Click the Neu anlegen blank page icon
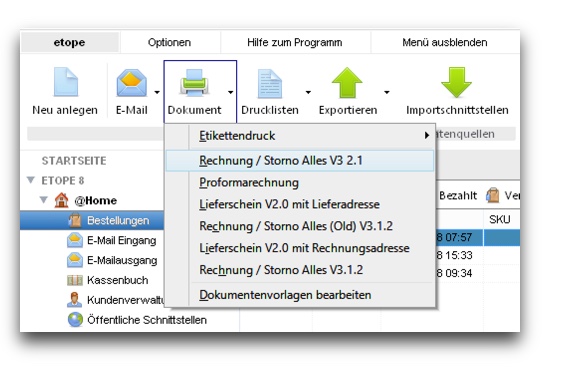The width and height of the screenshot is (581, 388). pyautogui.click(x=66, y=82)
